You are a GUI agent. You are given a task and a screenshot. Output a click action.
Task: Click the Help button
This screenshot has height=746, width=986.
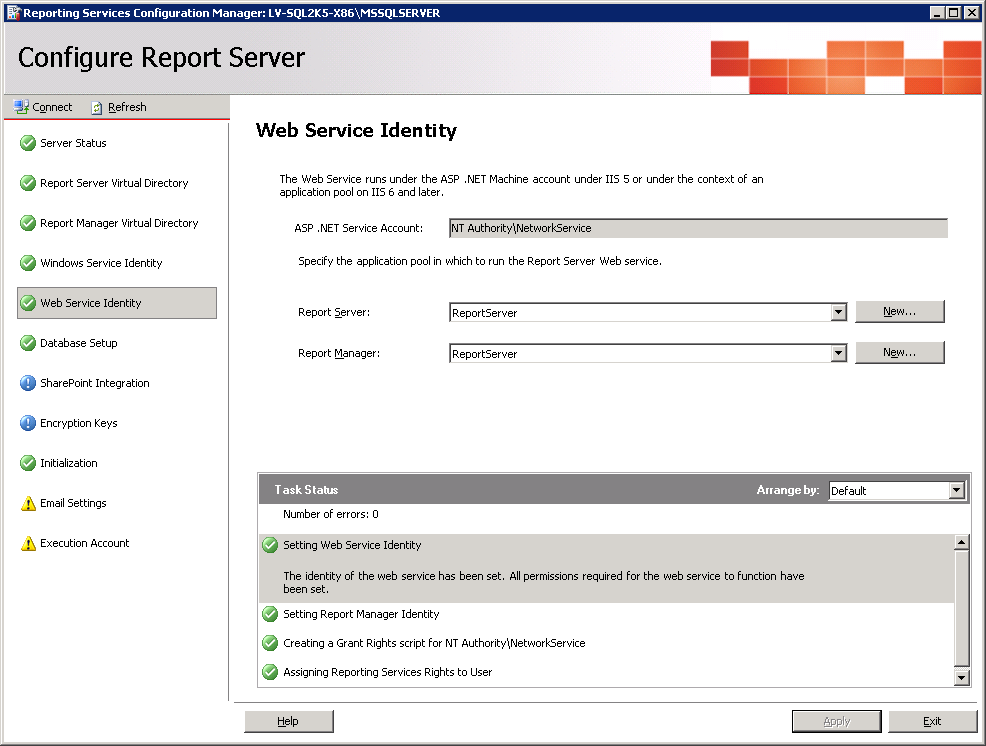pos(288,721)
